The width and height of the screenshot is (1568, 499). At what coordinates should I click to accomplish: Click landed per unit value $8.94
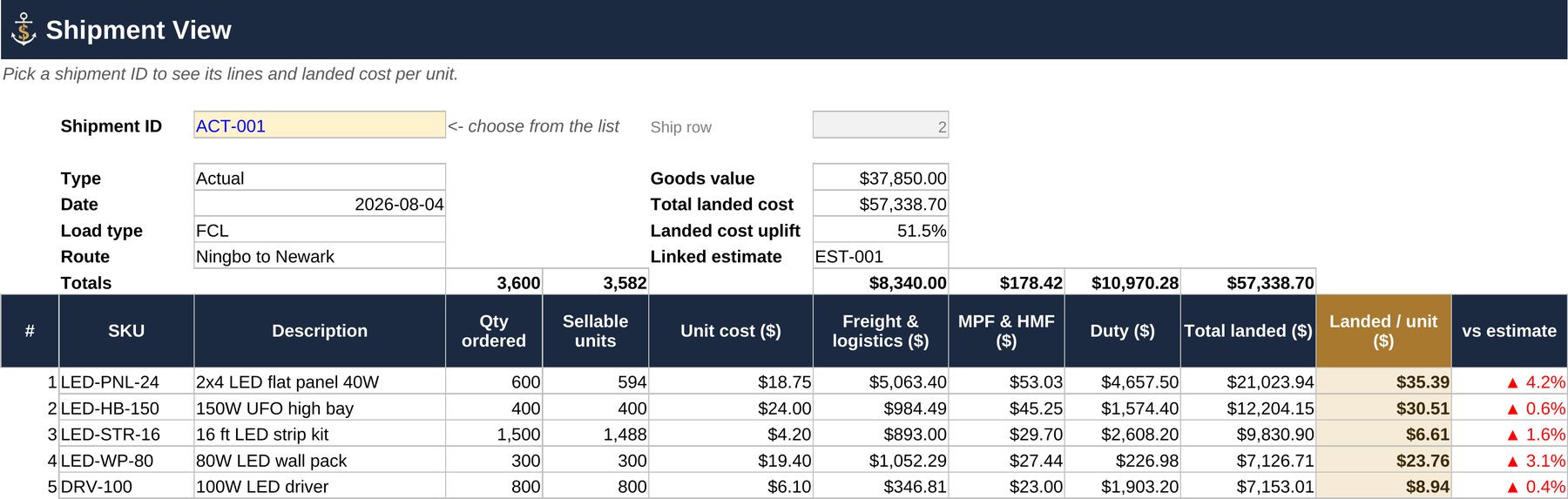tap(1383, 486)
